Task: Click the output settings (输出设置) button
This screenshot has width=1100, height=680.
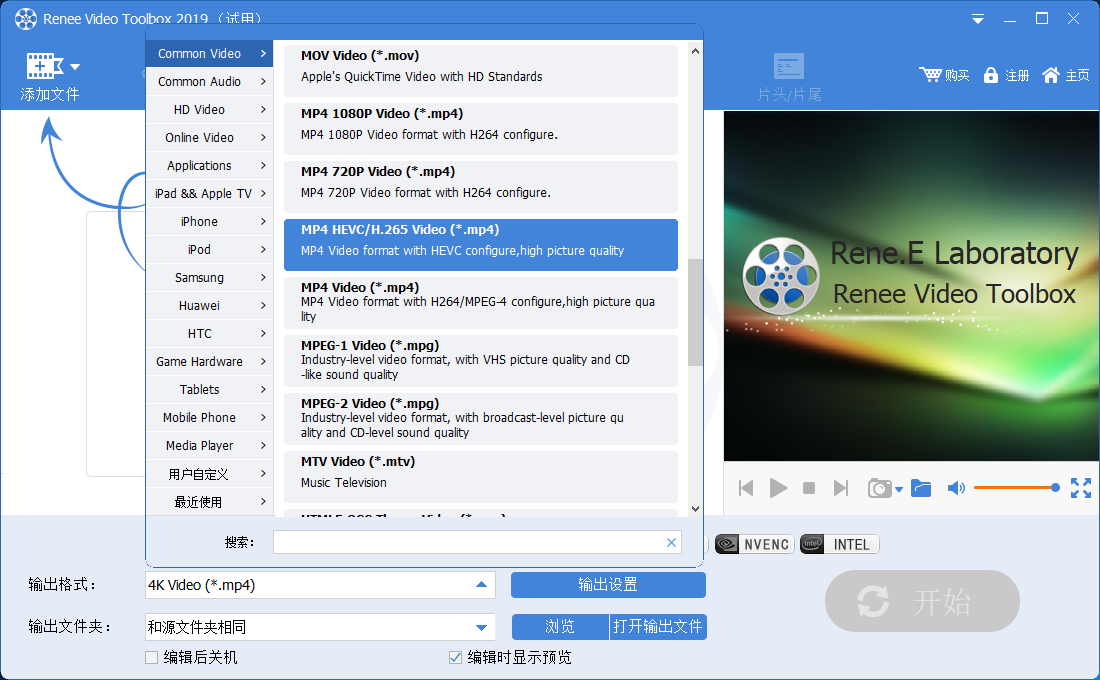Action: pyautogui.click(x=608, y=585)
